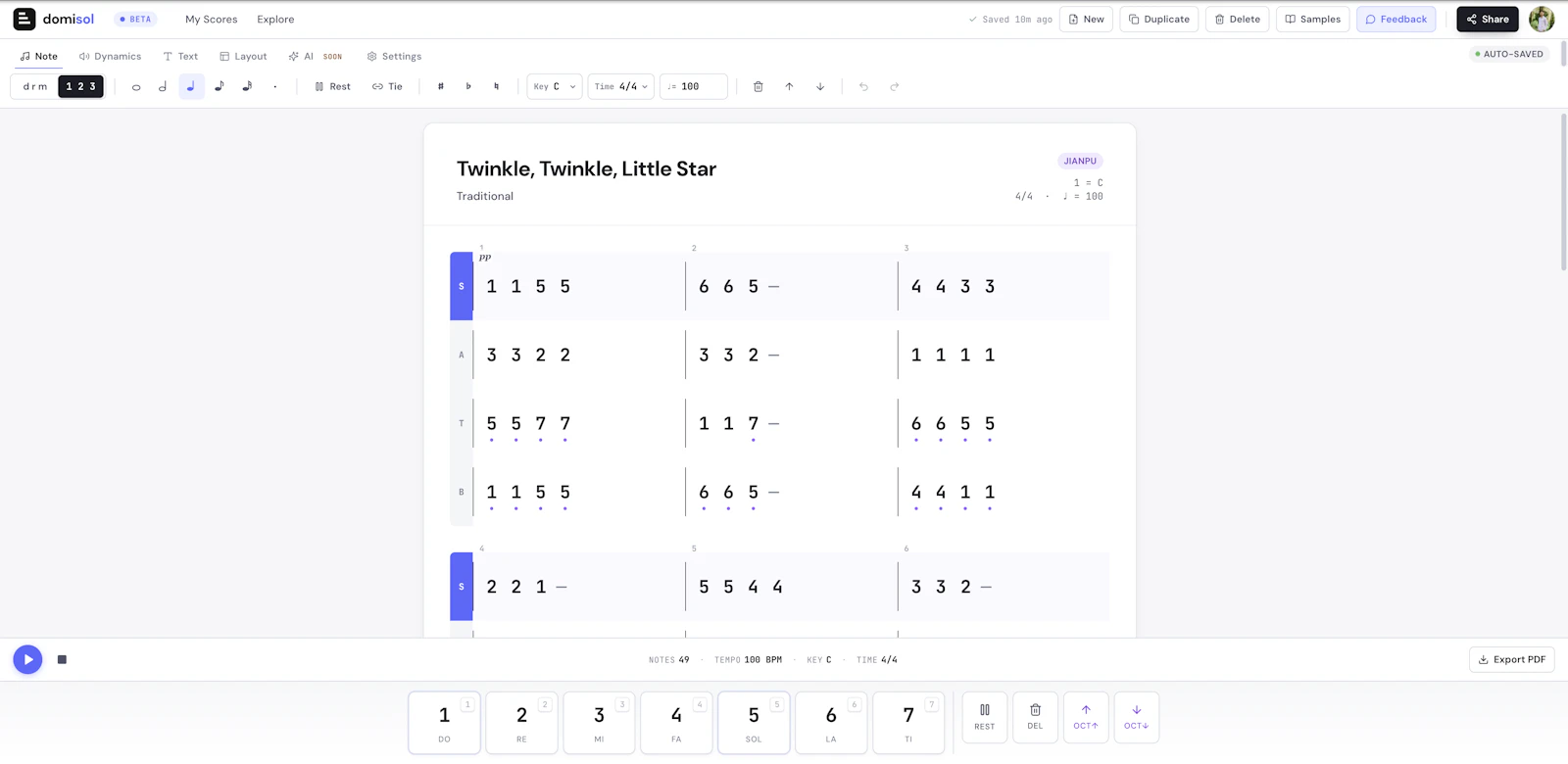Stop playback
The image size is (1568, 764).
coord(62,659)
